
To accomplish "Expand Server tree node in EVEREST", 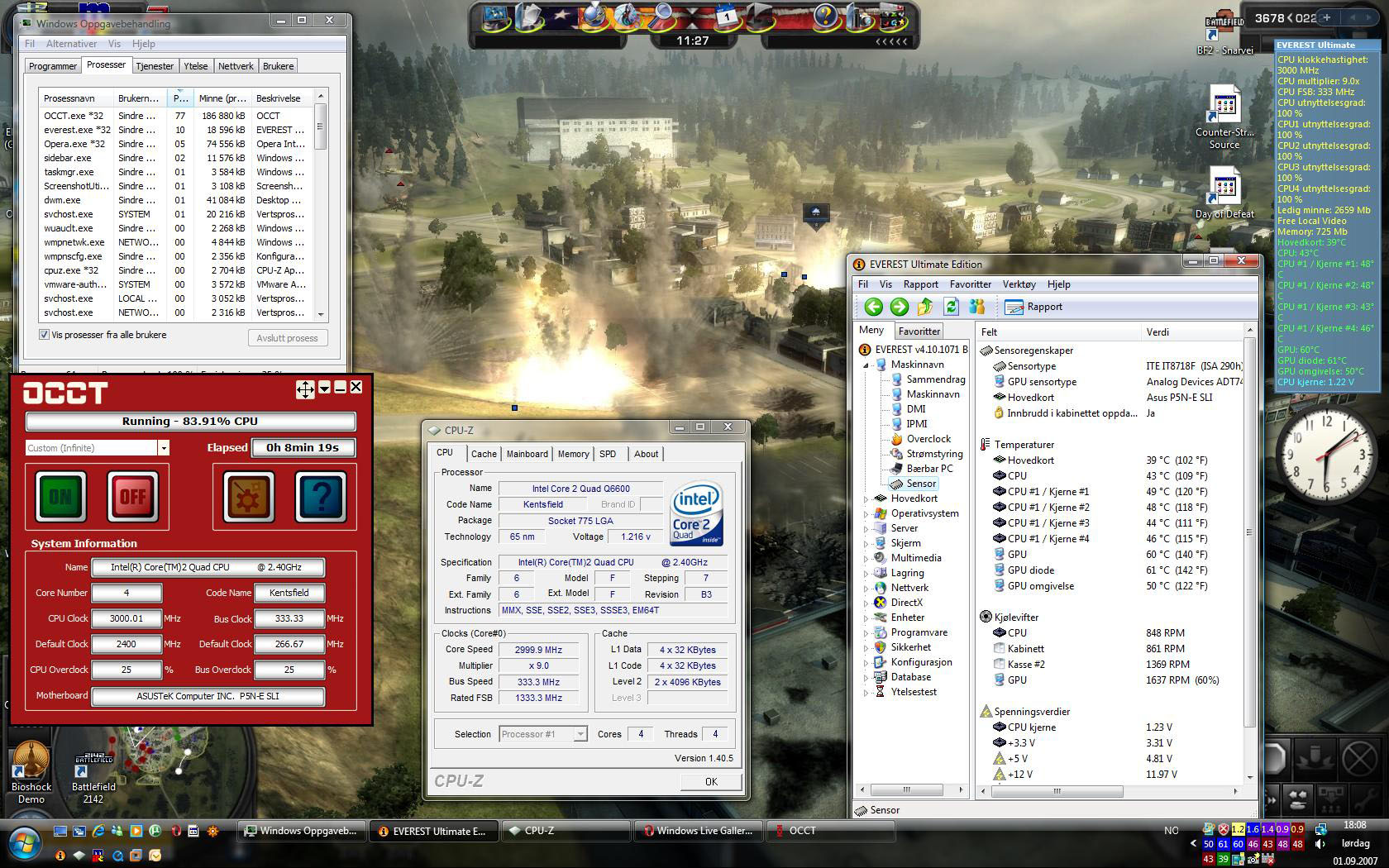I will [x=866, y=528].
